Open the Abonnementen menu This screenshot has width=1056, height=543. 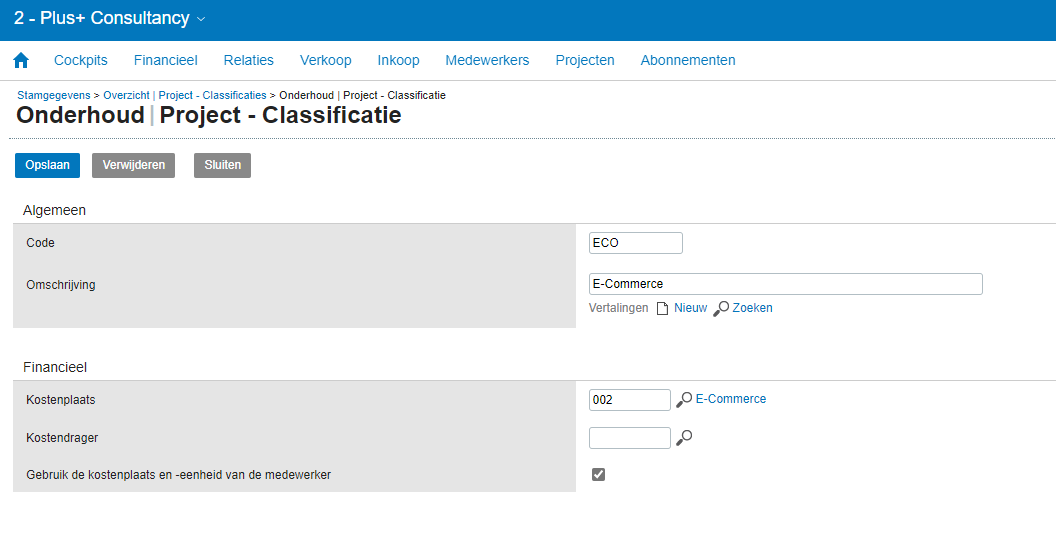pyautogui.click(x=688, y=60)
